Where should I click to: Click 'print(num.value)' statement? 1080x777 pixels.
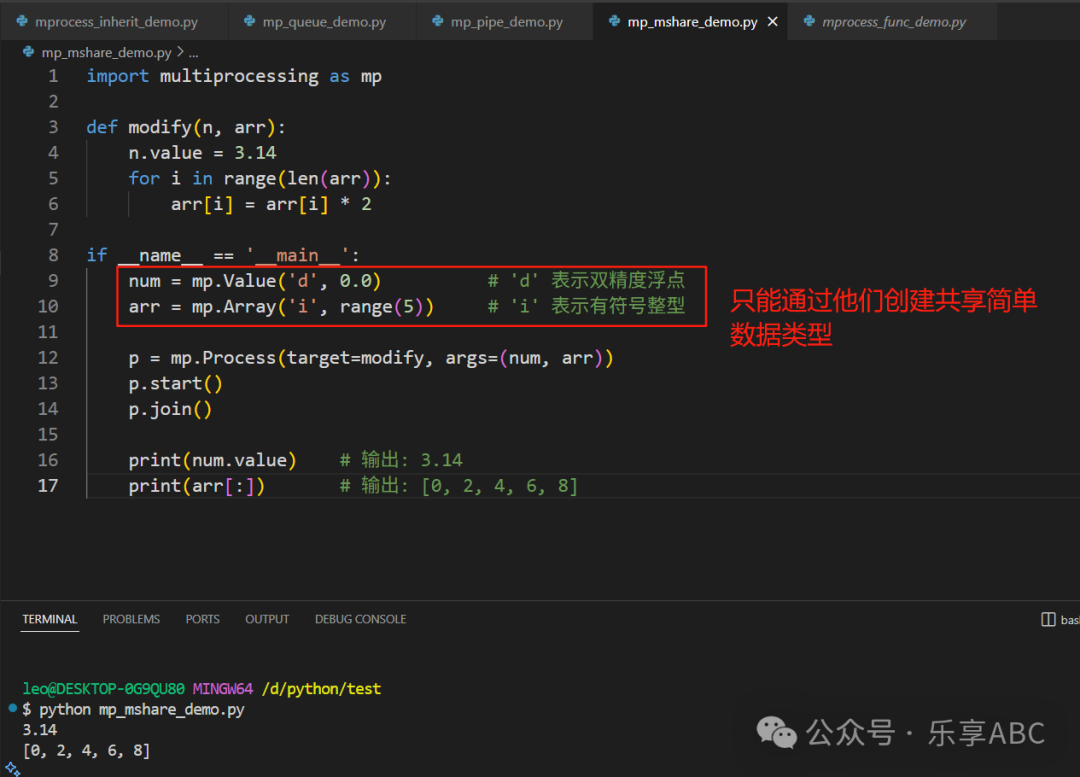pyautogui.click(x=212, y=460)
